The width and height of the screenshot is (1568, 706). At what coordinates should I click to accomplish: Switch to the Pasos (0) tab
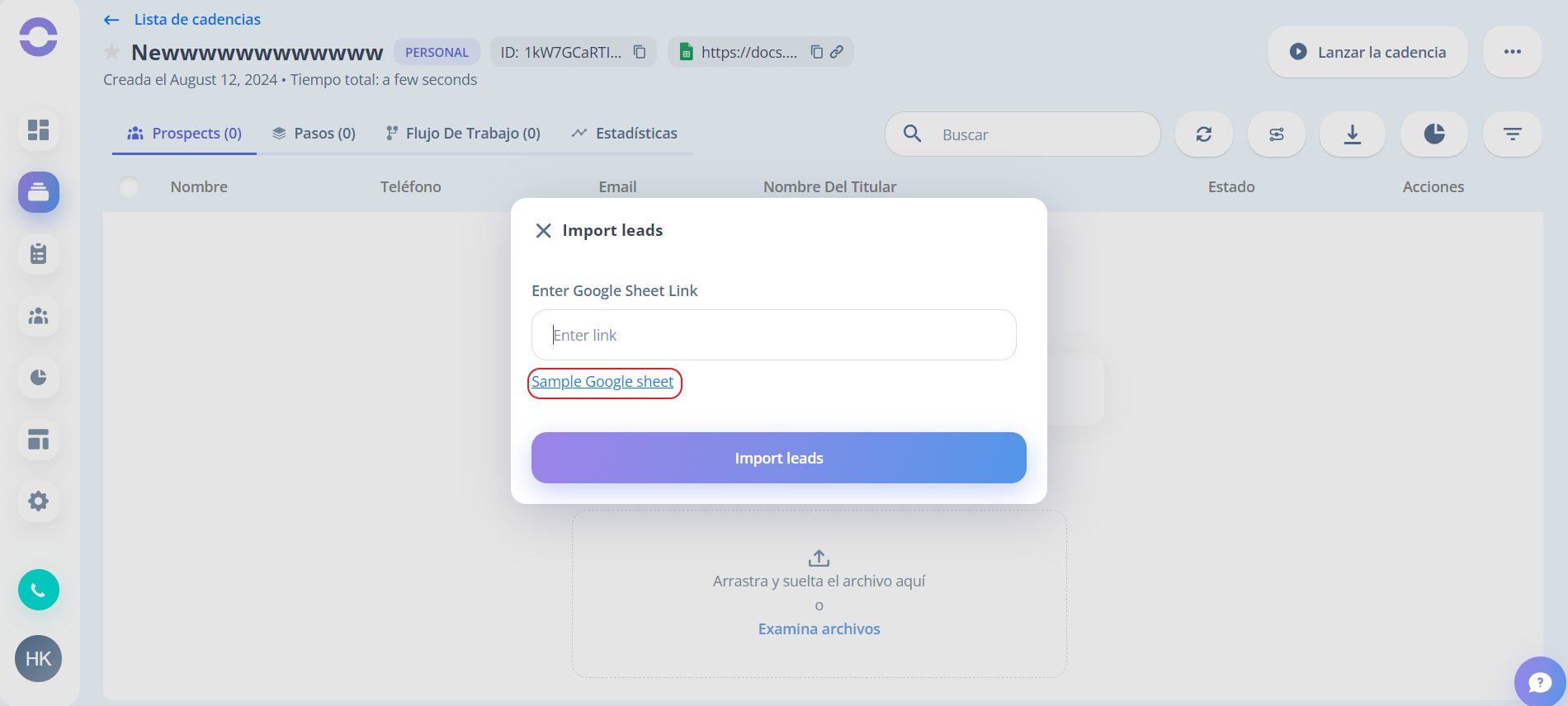click(x=314, y=134)
